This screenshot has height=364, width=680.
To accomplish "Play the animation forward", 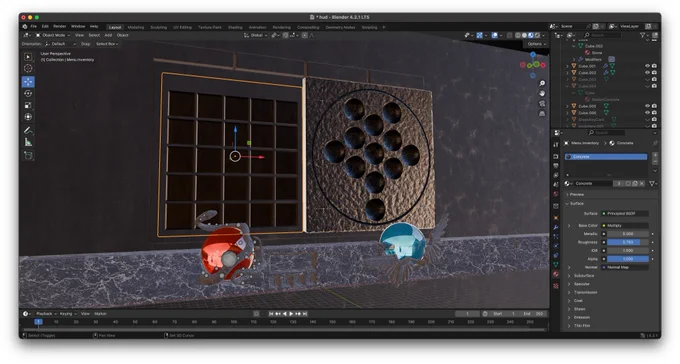I will (291, 314).
